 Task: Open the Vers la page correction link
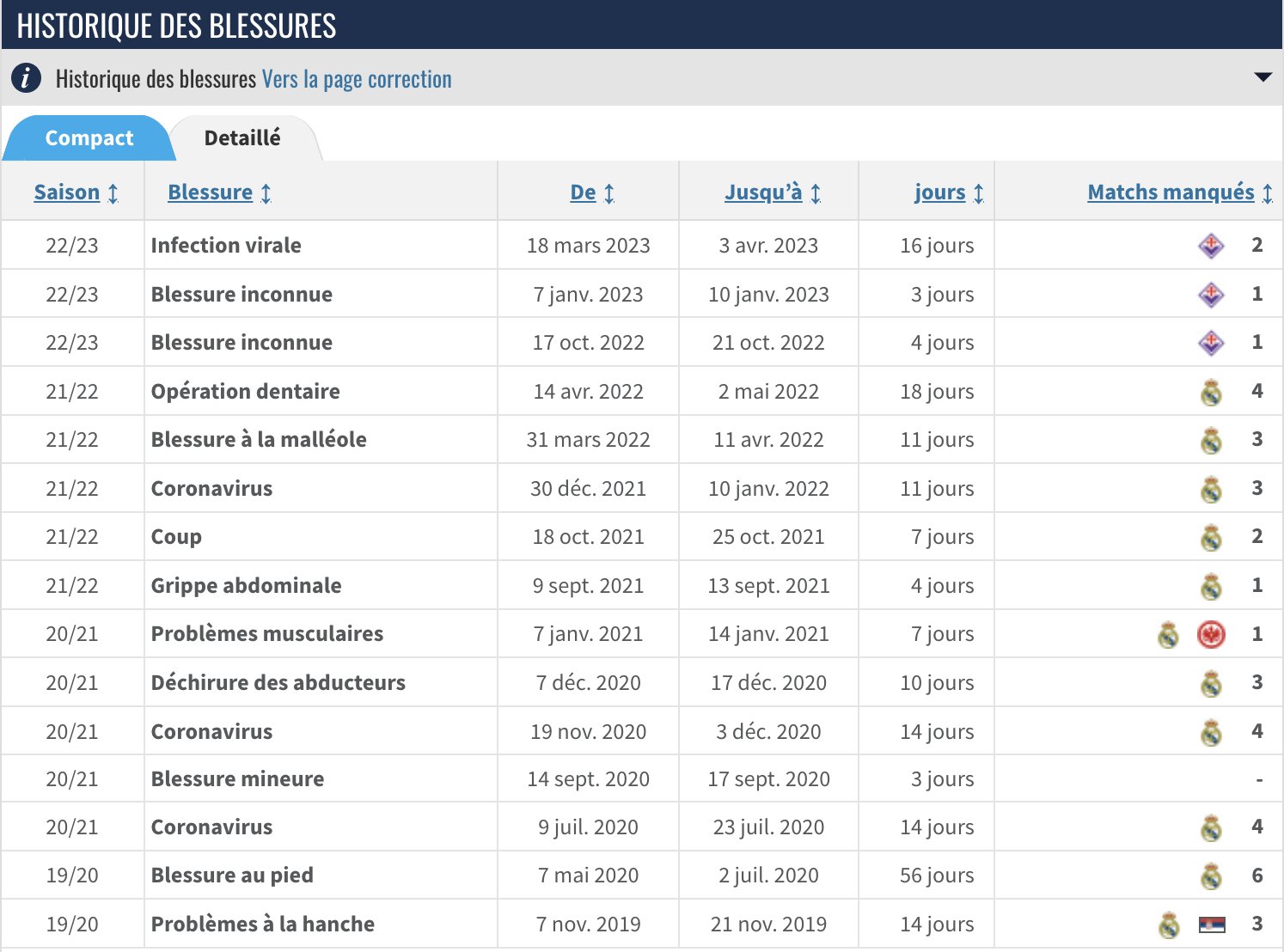coord(357,79)
